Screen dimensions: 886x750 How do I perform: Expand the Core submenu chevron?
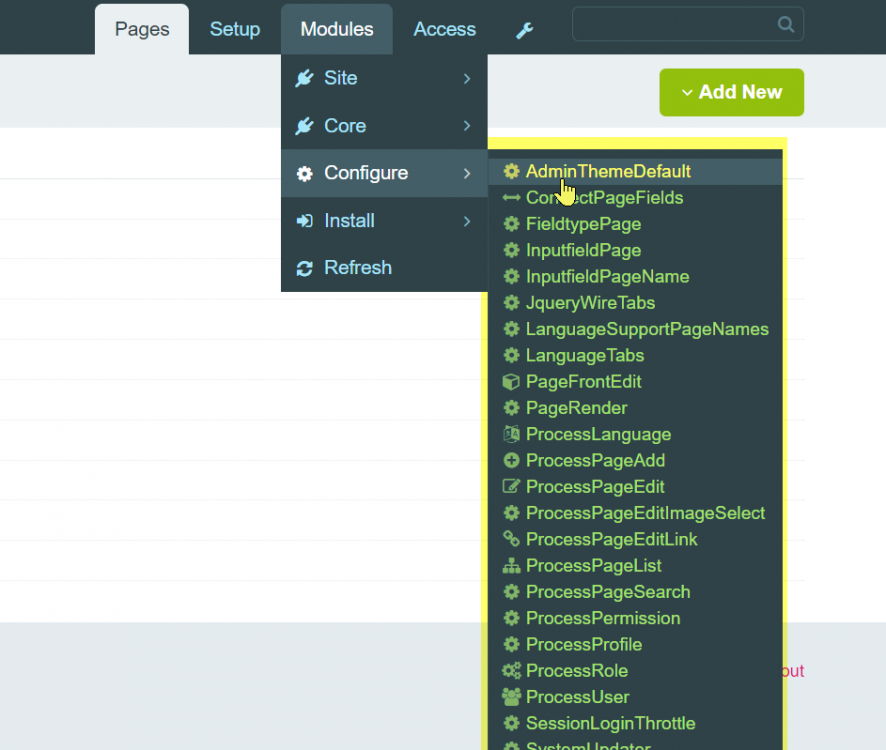[x=467, y=126]
